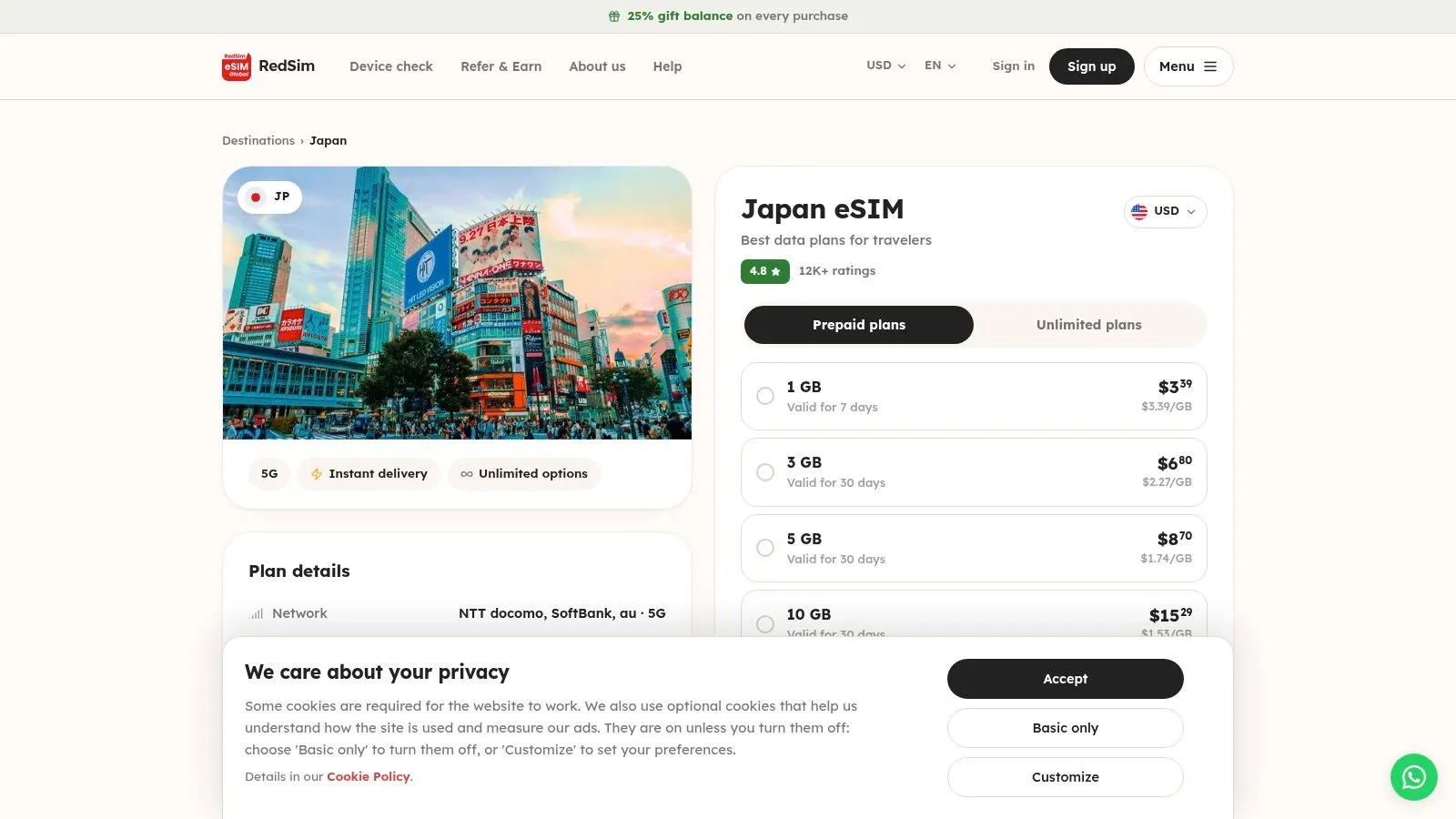Click the $6.80 price of 3 GB plan
This screenshot has width=1456, height=819.
(1174, 463)
